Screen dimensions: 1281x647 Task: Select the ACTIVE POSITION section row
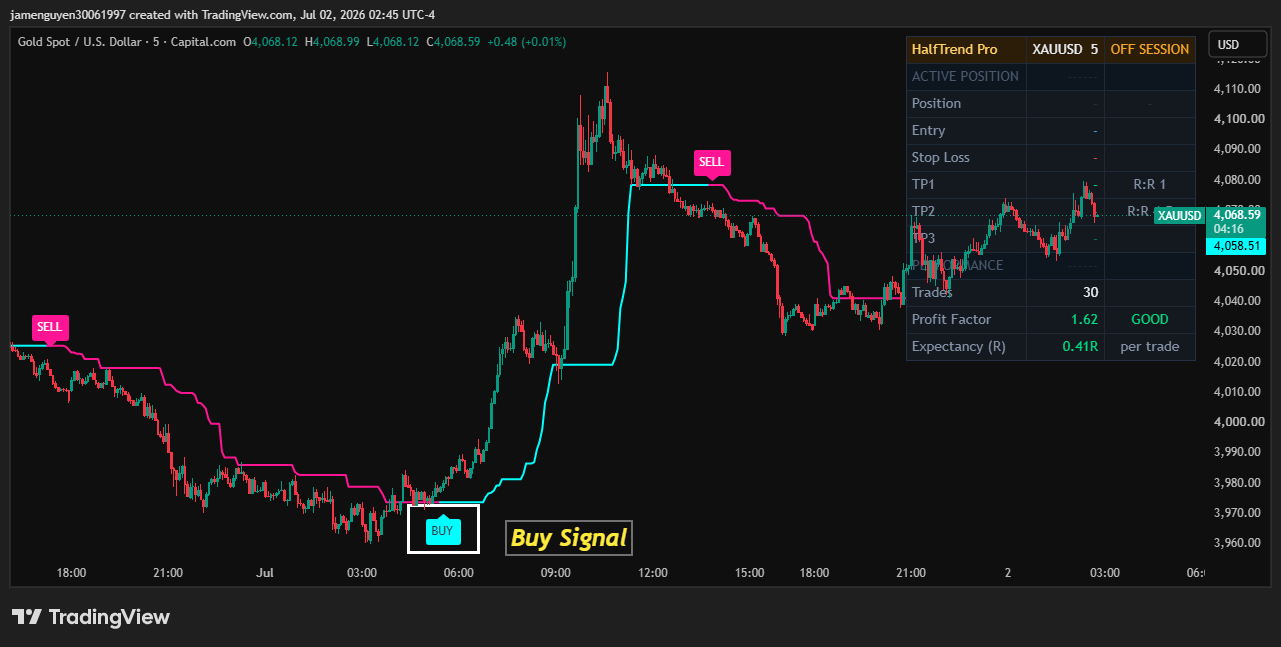(1050, 76)
